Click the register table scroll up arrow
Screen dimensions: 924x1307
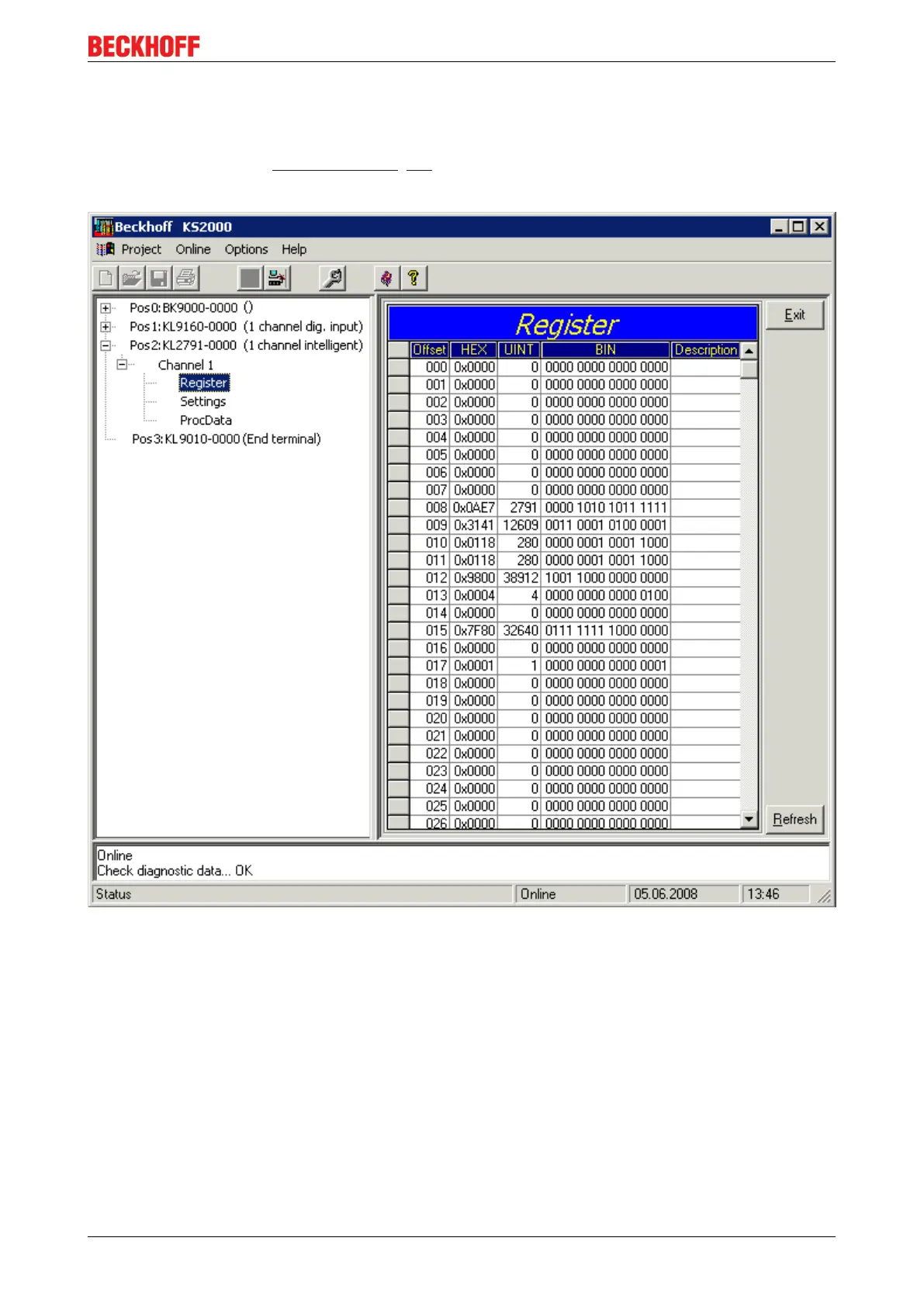pos(749,351)
